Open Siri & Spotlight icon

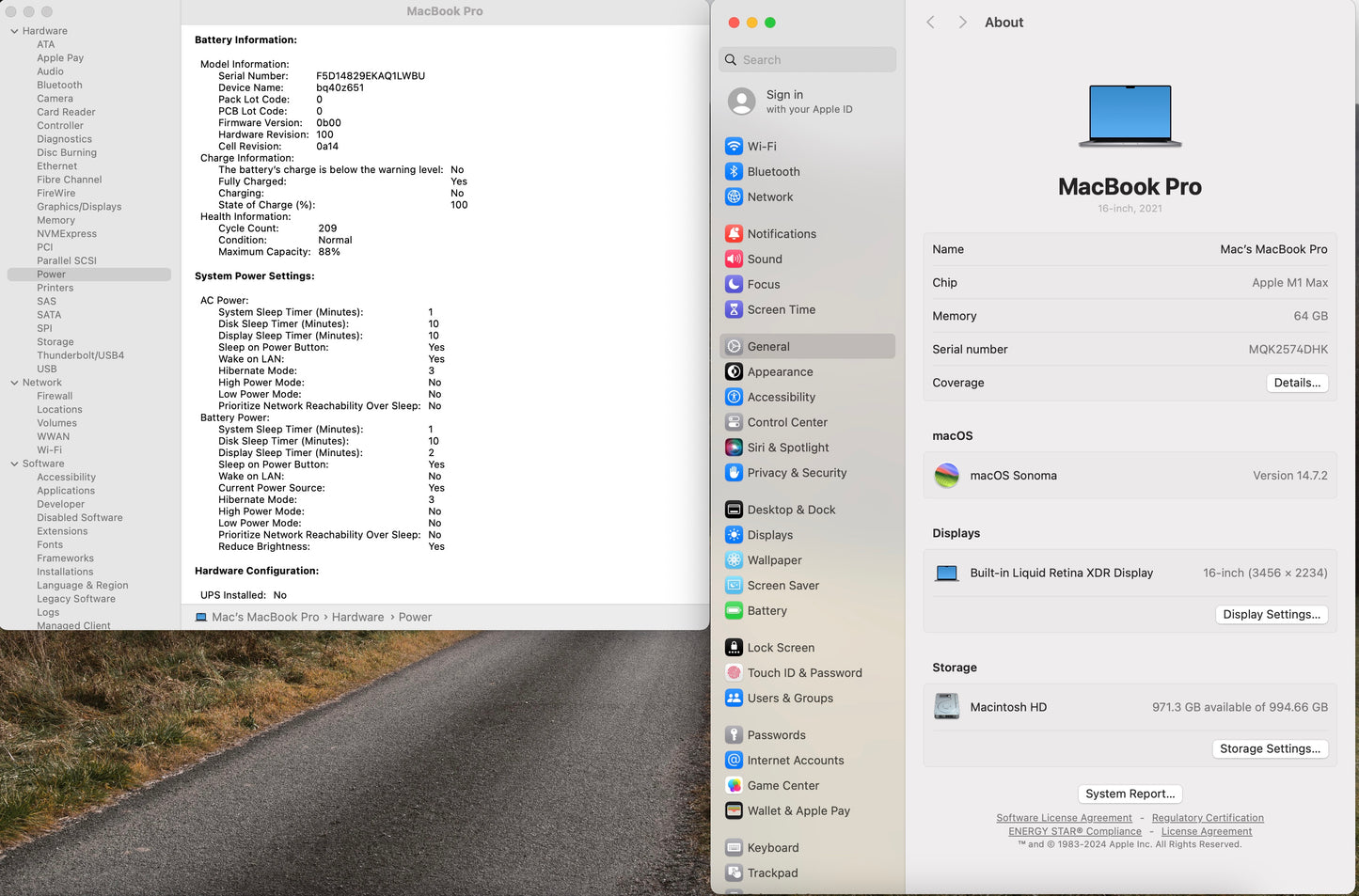[x=734, y=448]
